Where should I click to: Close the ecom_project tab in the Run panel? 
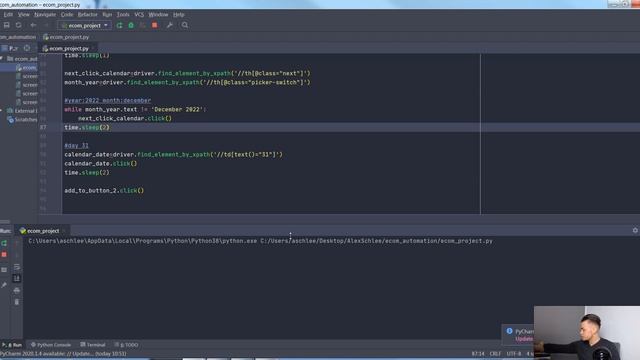[64, 231]
